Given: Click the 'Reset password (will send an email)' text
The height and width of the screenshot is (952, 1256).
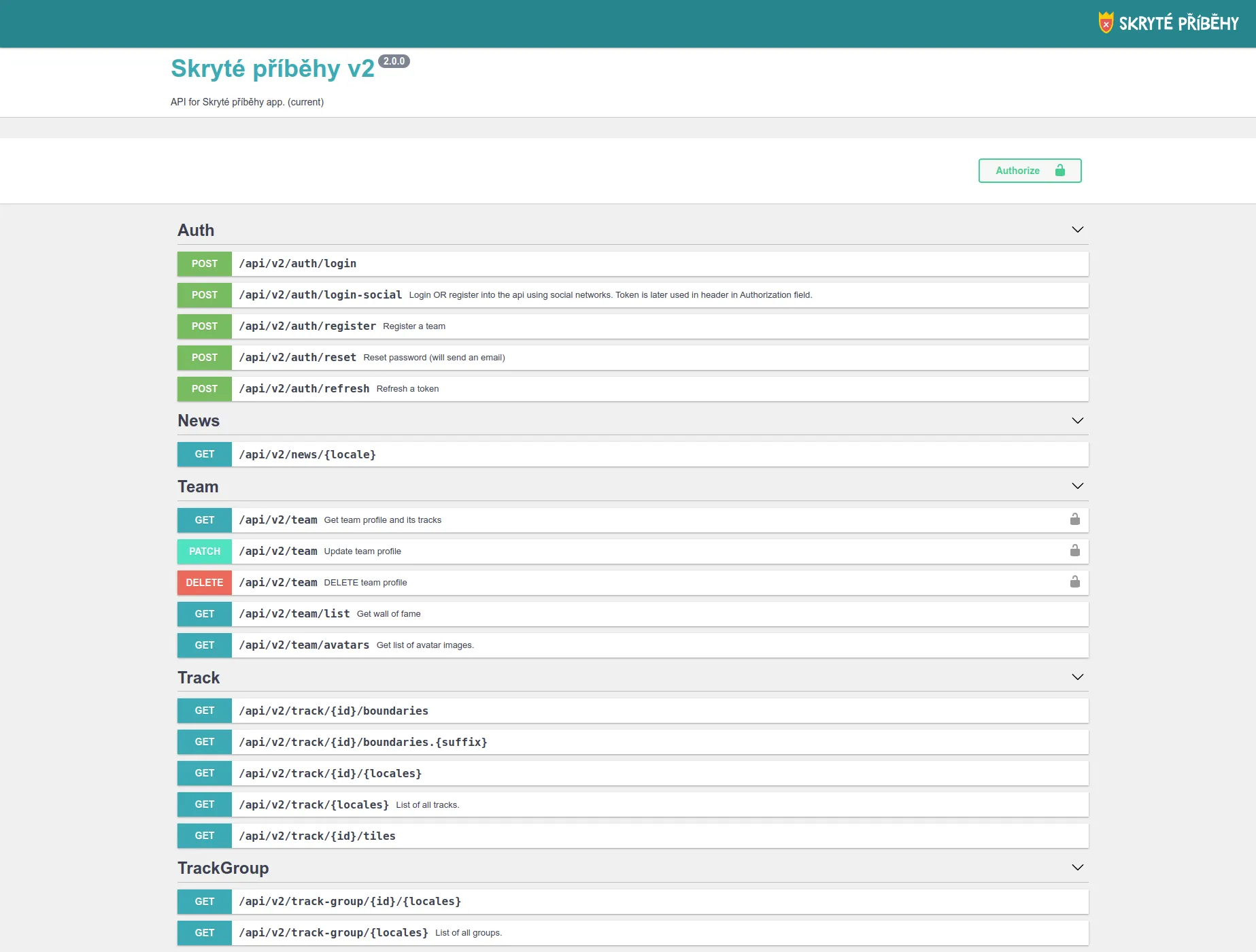Looking at the screenshot, I should (x=434, y=358).
